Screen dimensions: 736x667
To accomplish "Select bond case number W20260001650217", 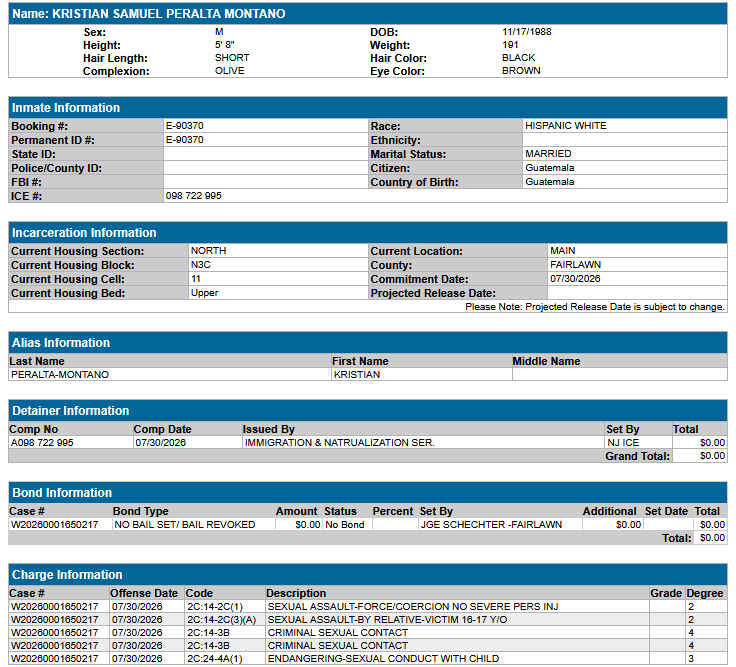I will click(x=54, y=525).
